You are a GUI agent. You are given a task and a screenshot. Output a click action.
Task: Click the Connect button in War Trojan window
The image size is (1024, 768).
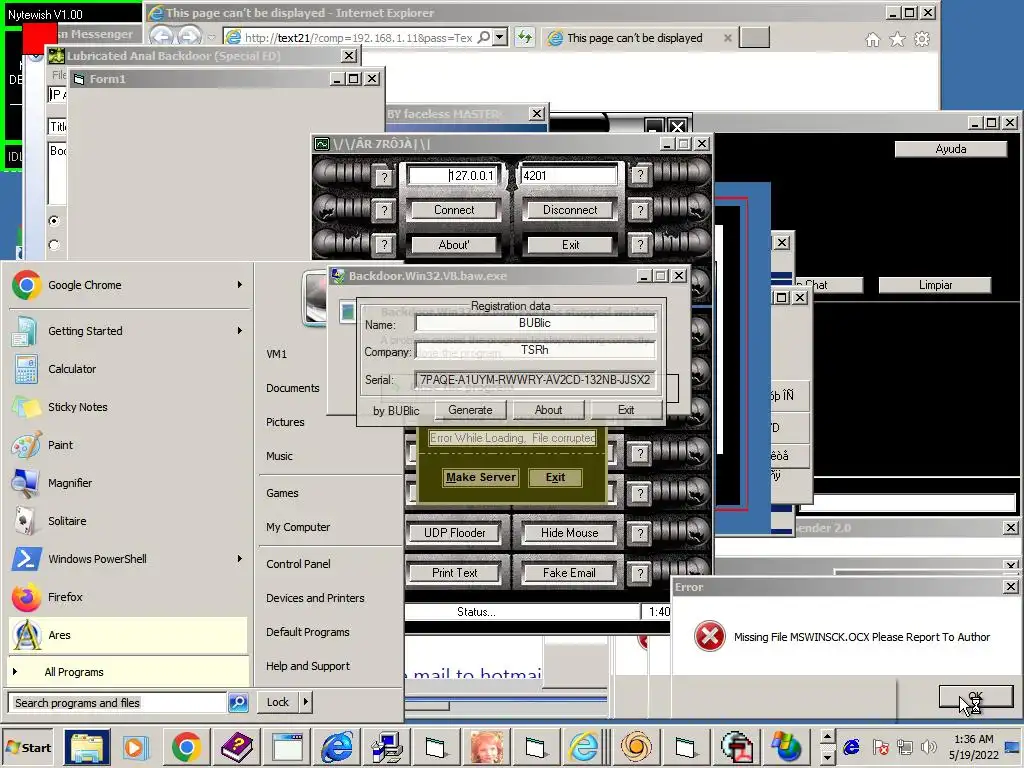455,210
